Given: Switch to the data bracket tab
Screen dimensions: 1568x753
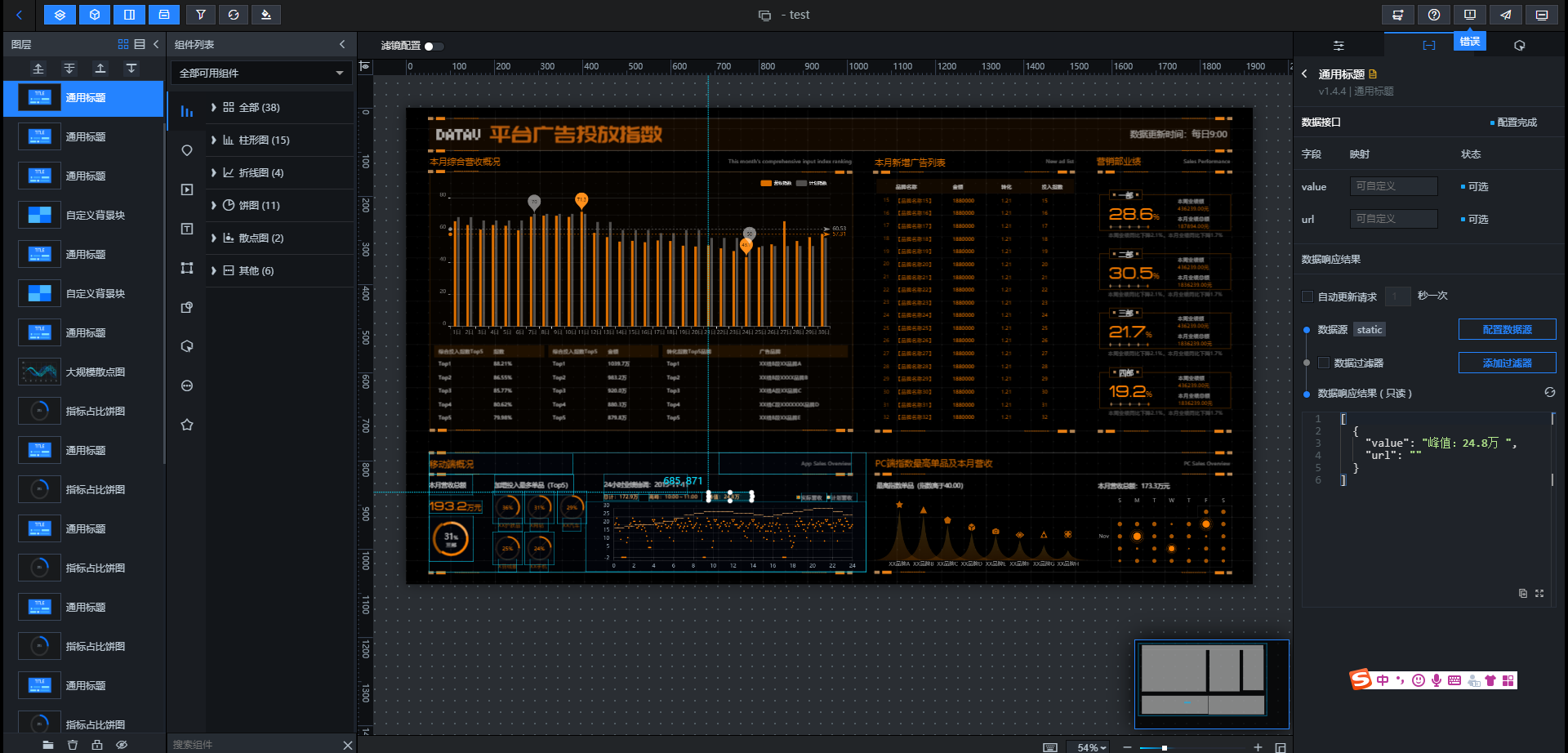Looking at the screenshot, I should [x=1429, y=46].
